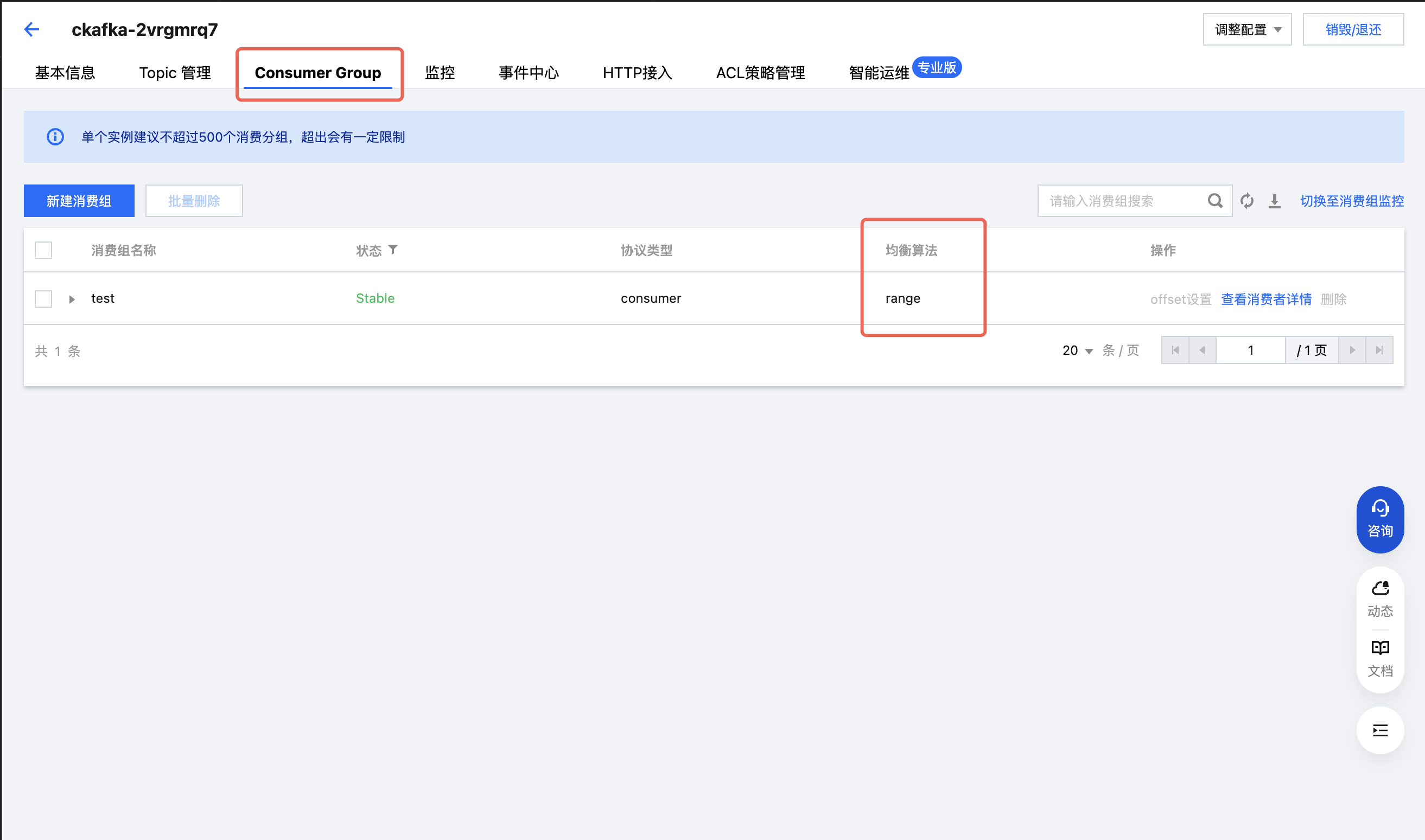Click the search magnifier icon

(1214, 201)
